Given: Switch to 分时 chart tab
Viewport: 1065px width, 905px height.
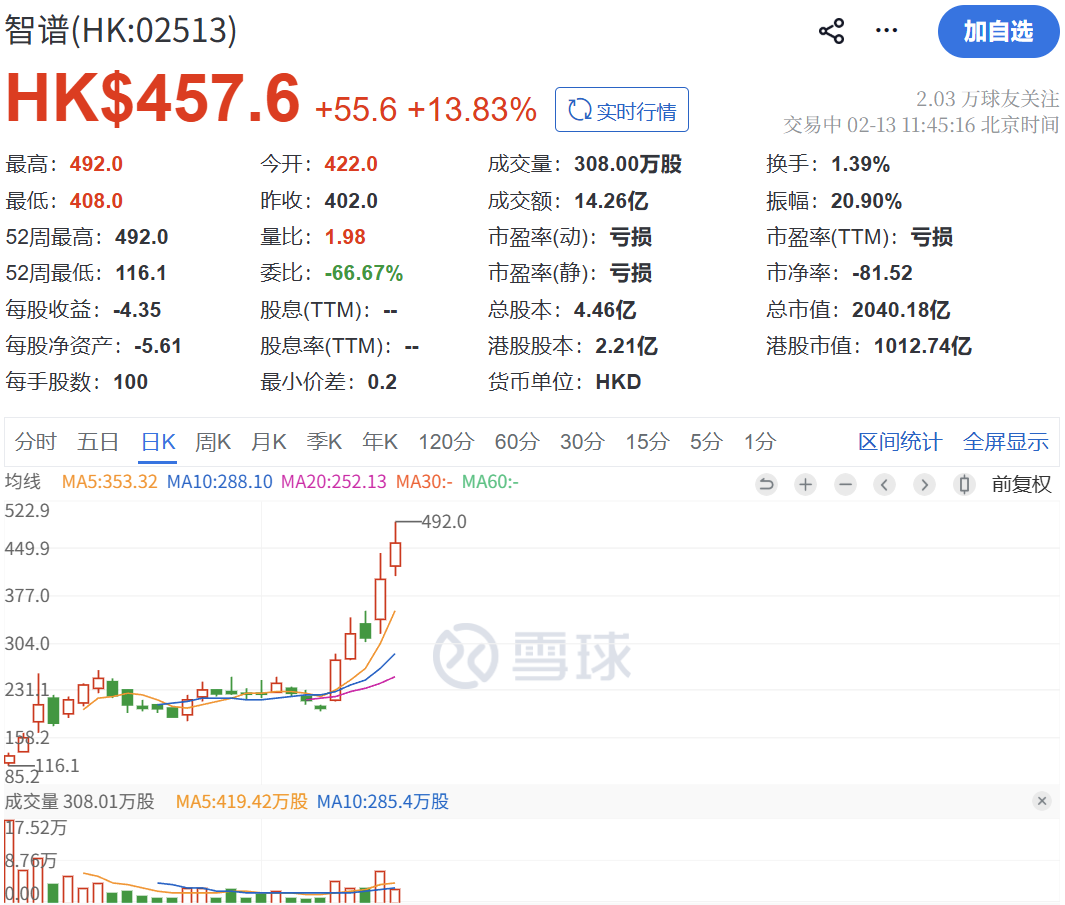Looking at the screenshot, I should (x=36, y=442).
